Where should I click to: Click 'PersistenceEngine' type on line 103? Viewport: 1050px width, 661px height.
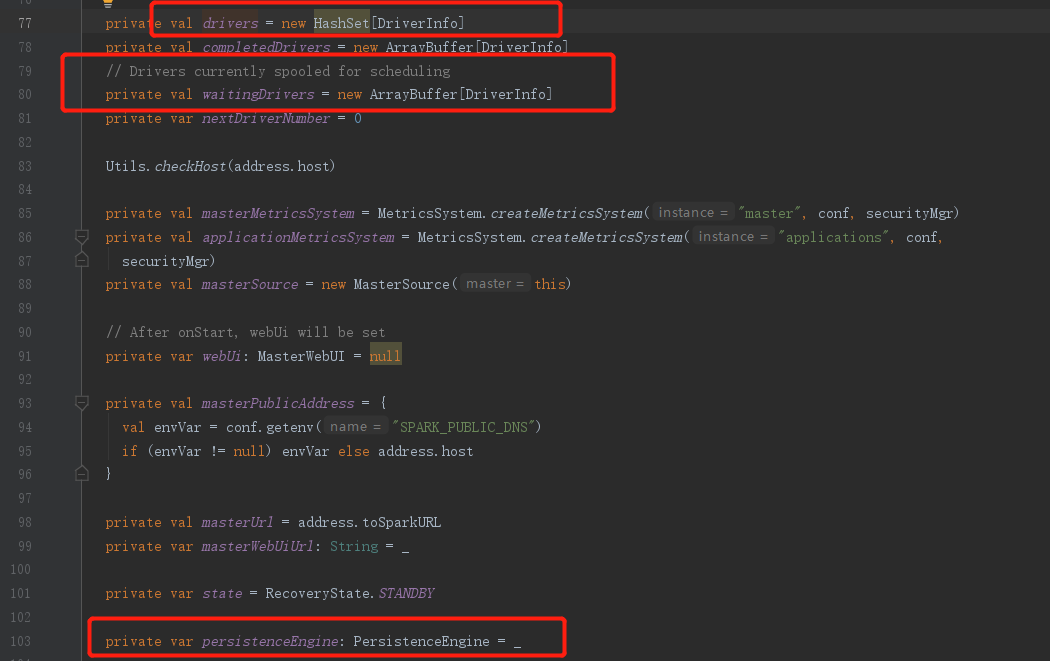421,642
